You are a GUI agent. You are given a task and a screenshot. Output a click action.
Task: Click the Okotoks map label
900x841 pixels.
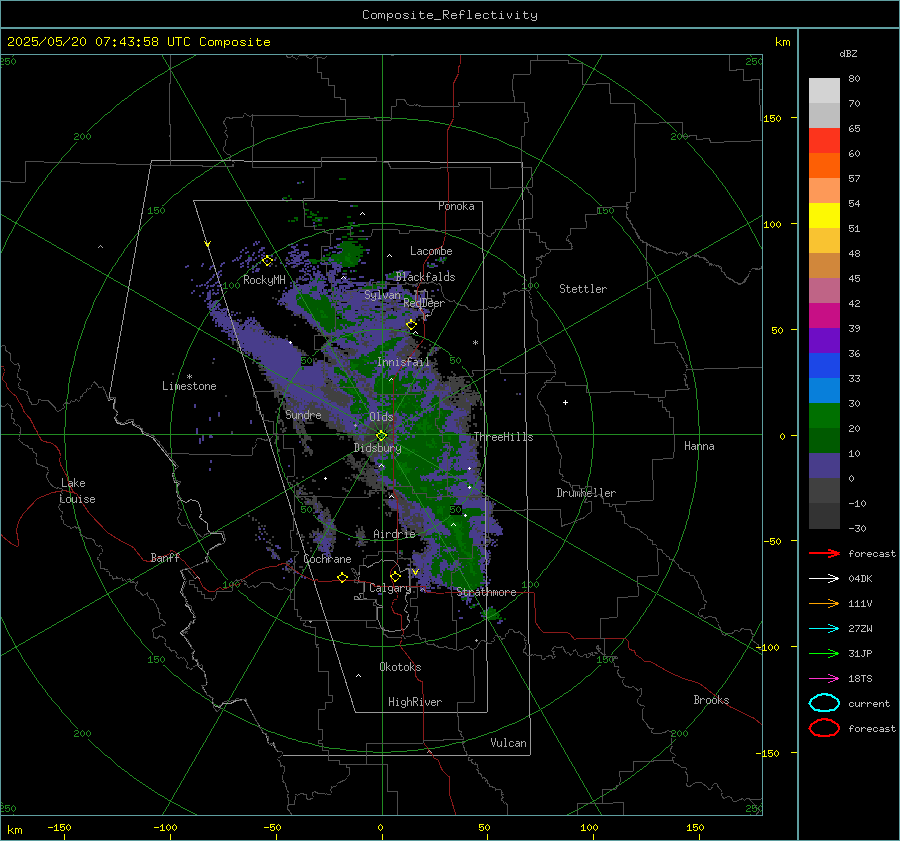click(400, 667)
